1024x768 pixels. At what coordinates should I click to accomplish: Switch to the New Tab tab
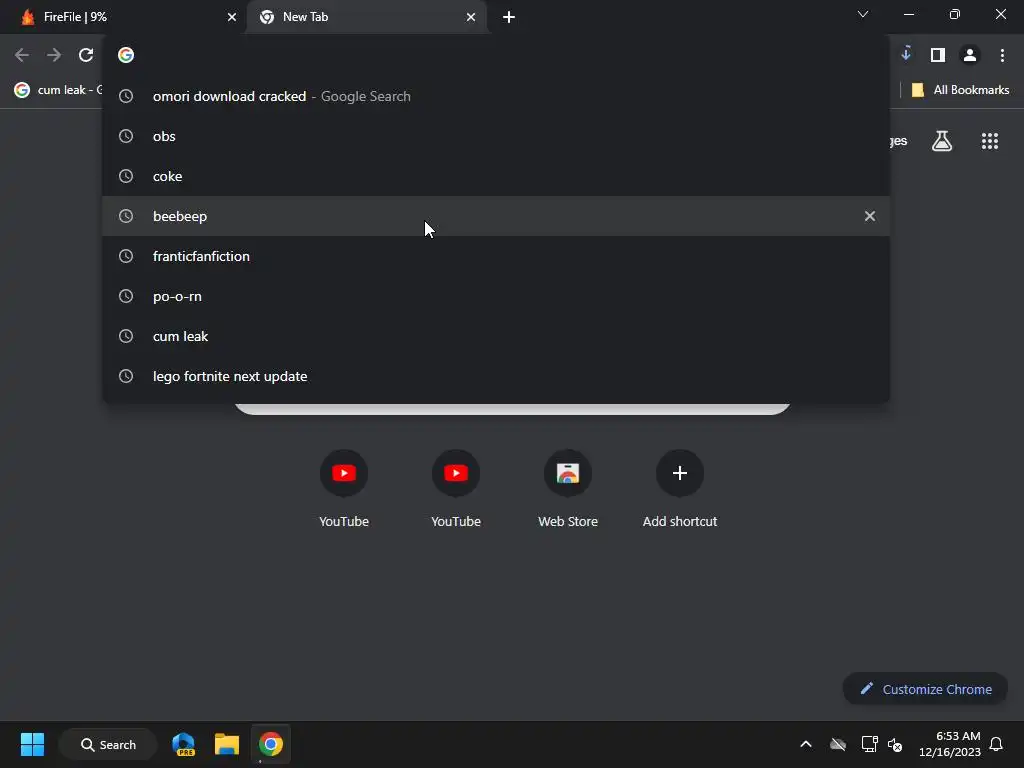[366, 17]
